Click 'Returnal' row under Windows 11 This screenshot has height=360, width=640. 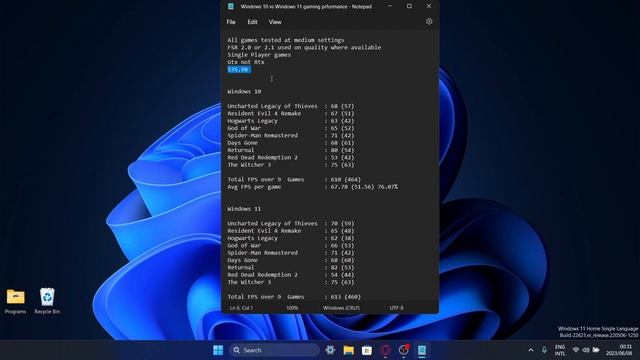point(291,267)
